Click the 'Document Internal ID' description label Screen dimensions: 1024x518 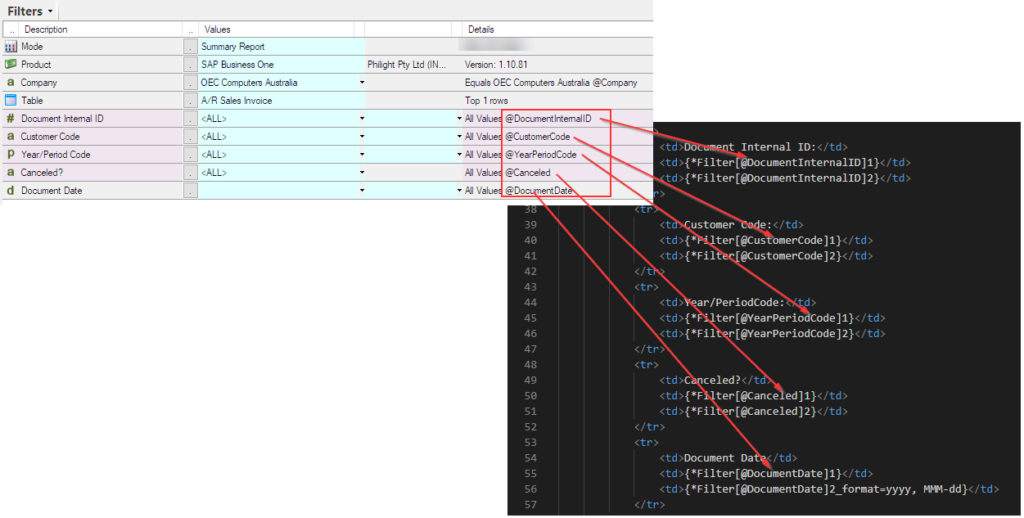(x=62, y=118)
